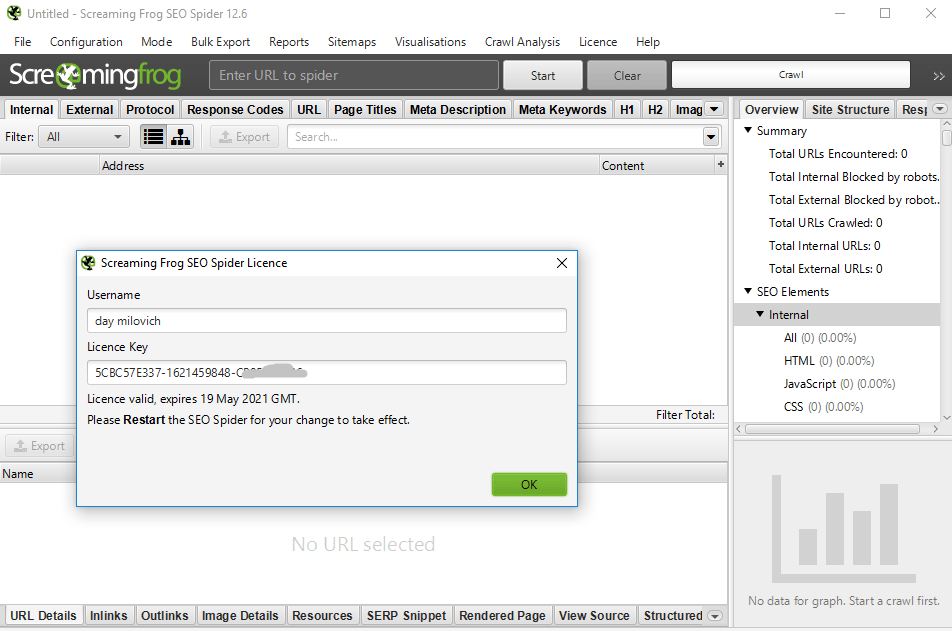This screenshot has height=631, width=952.
Task: Collapse the Summary tree section
Action: pyautogui.click(x=748, y=131)
